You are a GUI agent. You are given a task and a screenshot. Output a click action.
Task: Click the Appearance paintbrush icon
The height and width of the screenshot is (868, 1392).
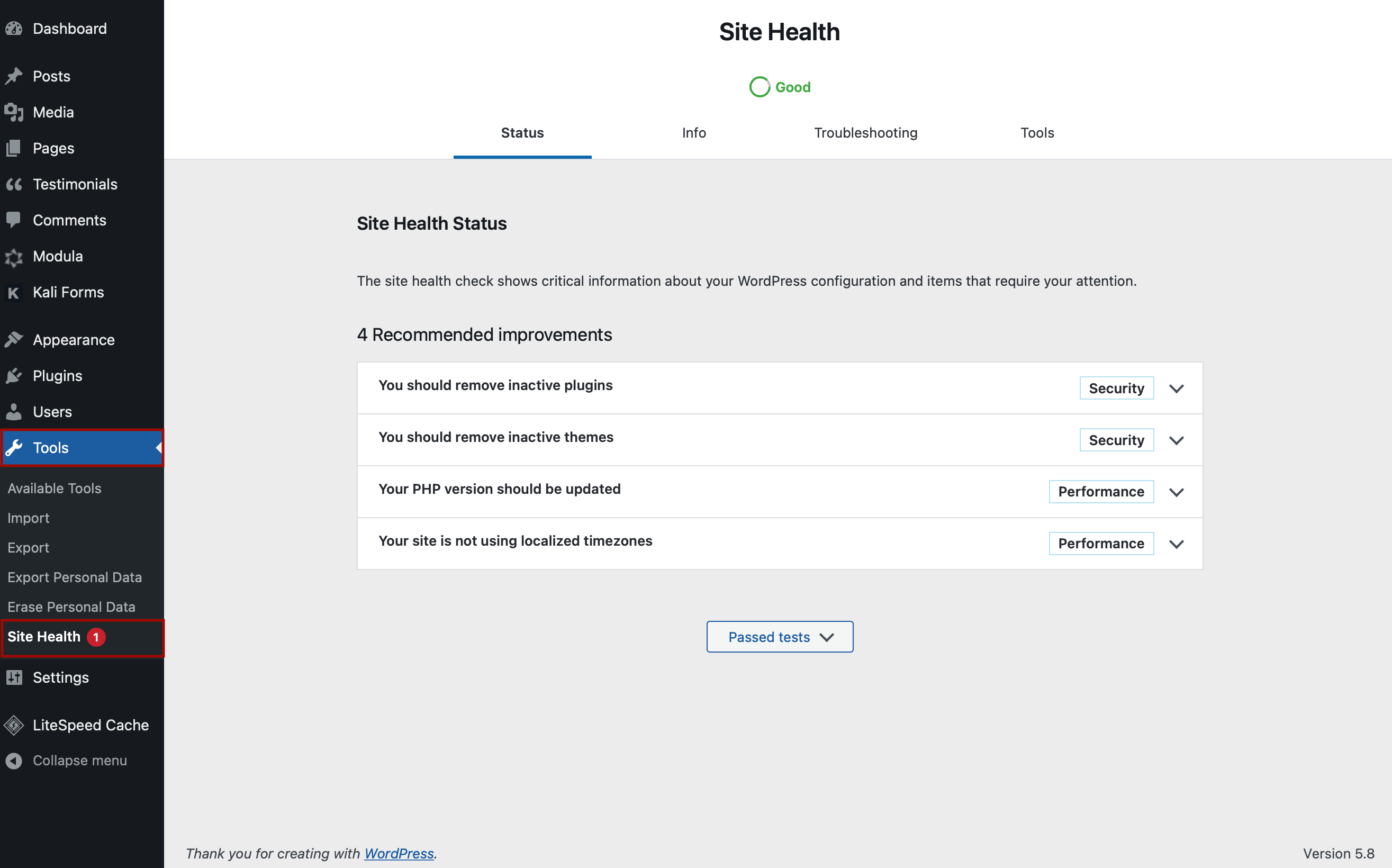click(14, 340)
